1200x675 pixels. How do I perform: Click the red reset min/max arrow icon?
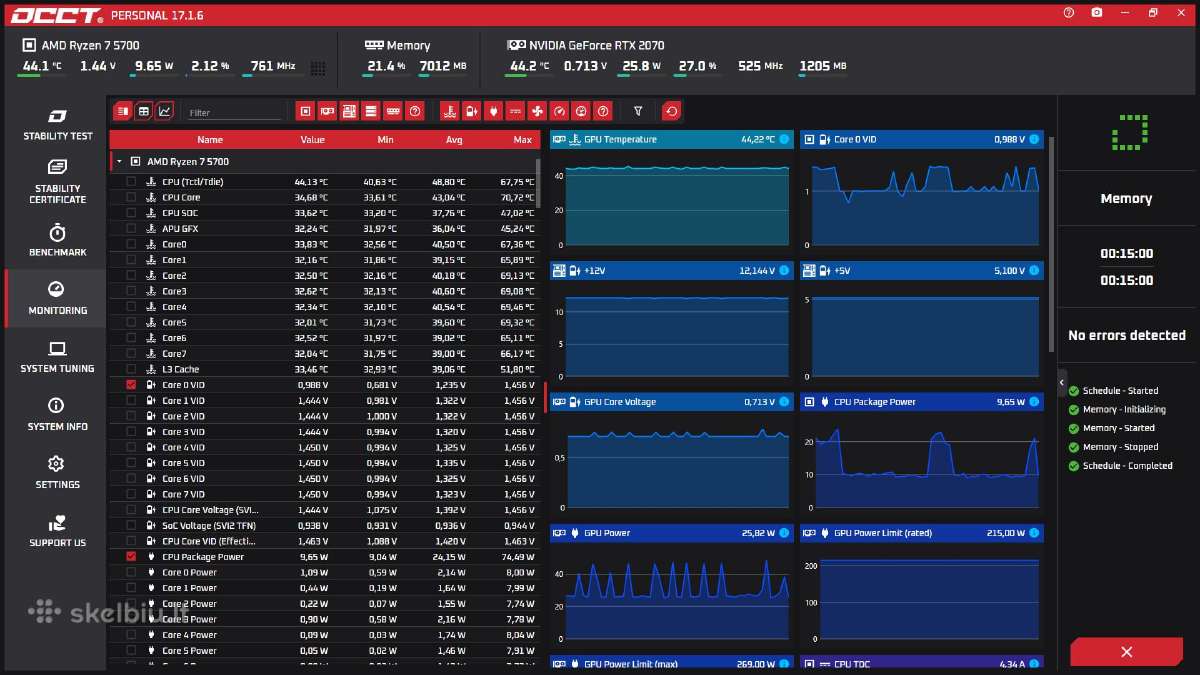tap(671, 111)
